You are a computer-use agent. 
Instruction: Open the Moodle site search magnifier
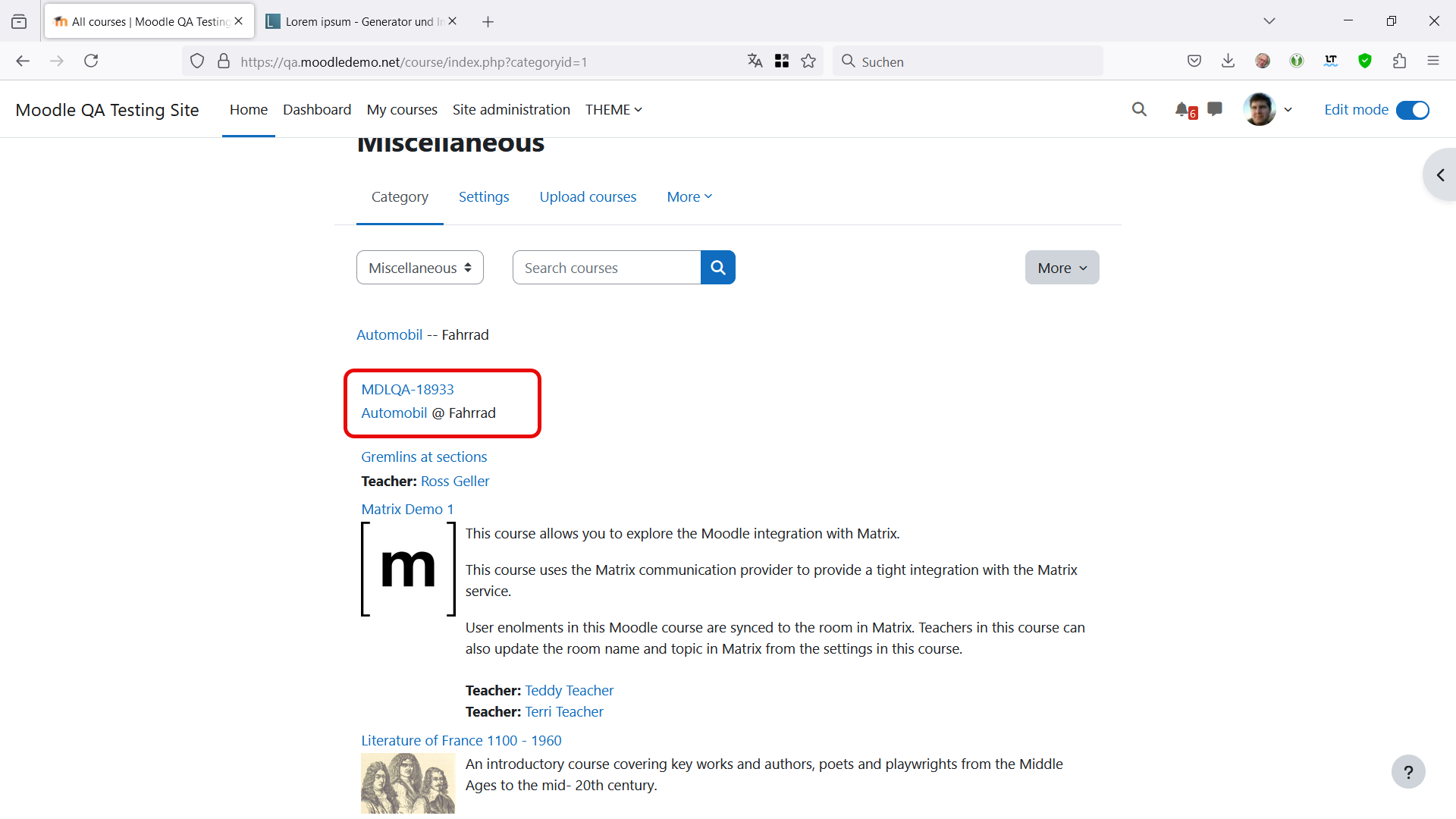pos(1139,110)
